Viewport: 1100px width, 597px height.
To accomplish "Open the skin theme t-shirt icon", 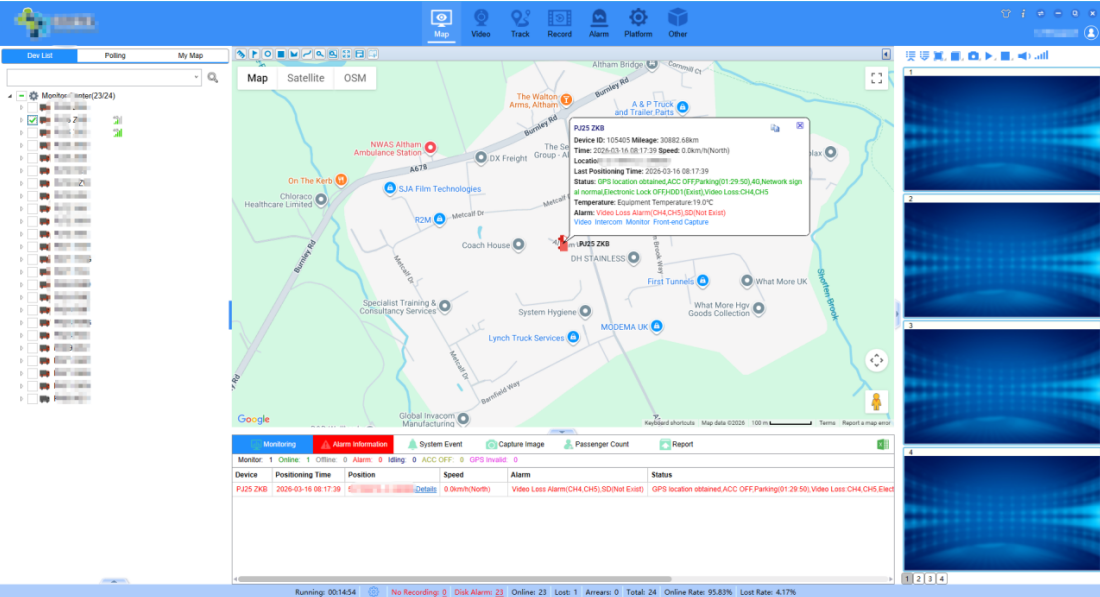I will tap(1006, 13).
